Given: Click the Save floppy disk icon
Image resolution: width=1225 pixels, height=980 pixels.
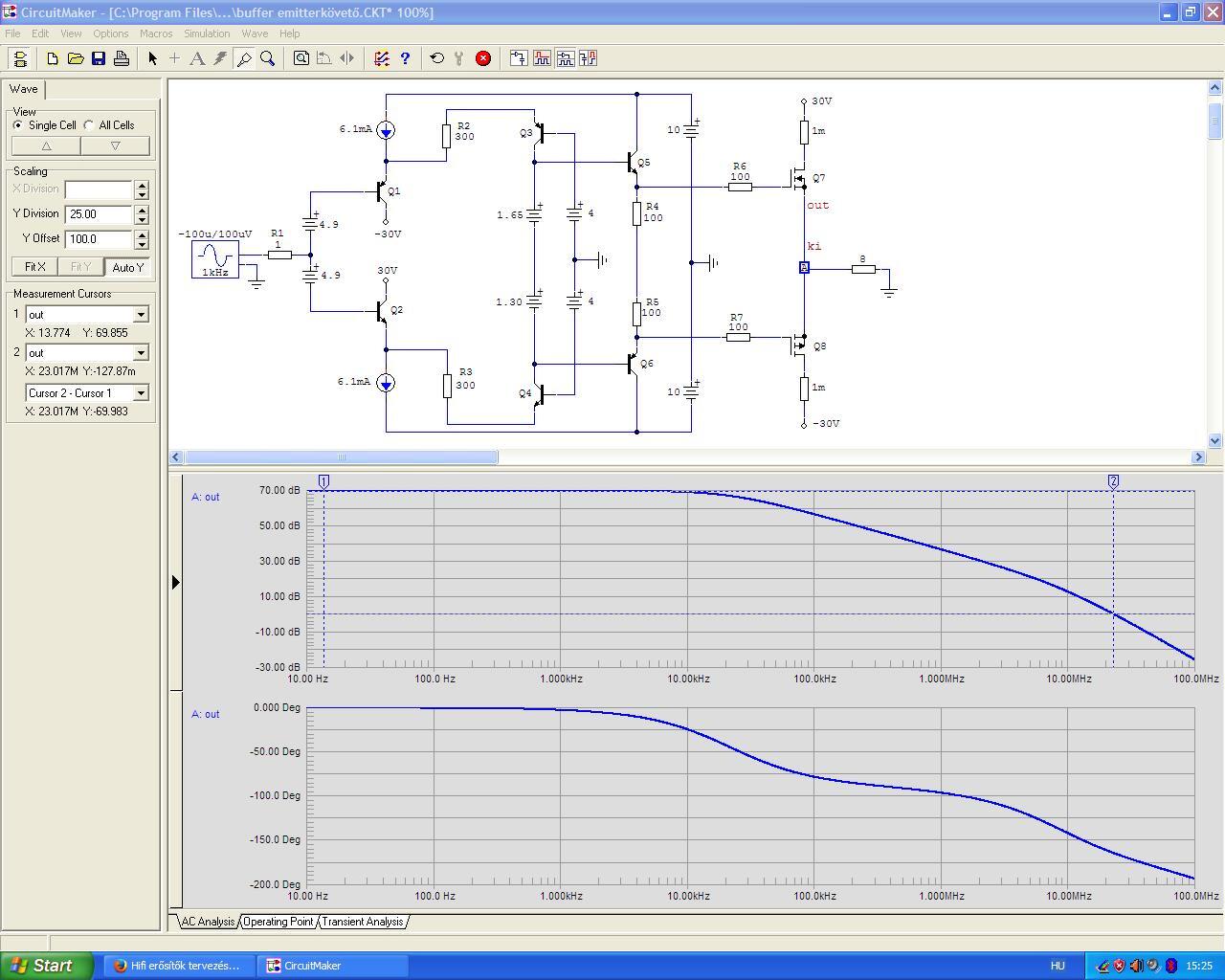Looking at the screenshot, I should click(99, 58).
